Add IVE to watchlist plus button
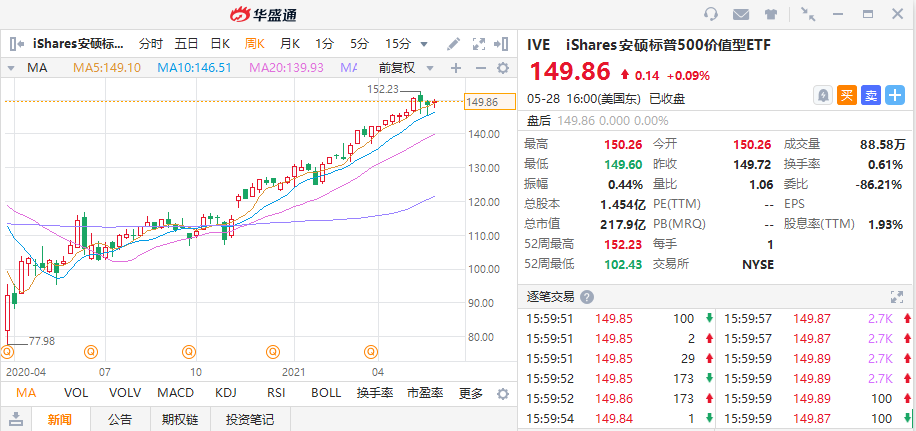This screenshot has height=431, width=916. [x=895, y=95]
